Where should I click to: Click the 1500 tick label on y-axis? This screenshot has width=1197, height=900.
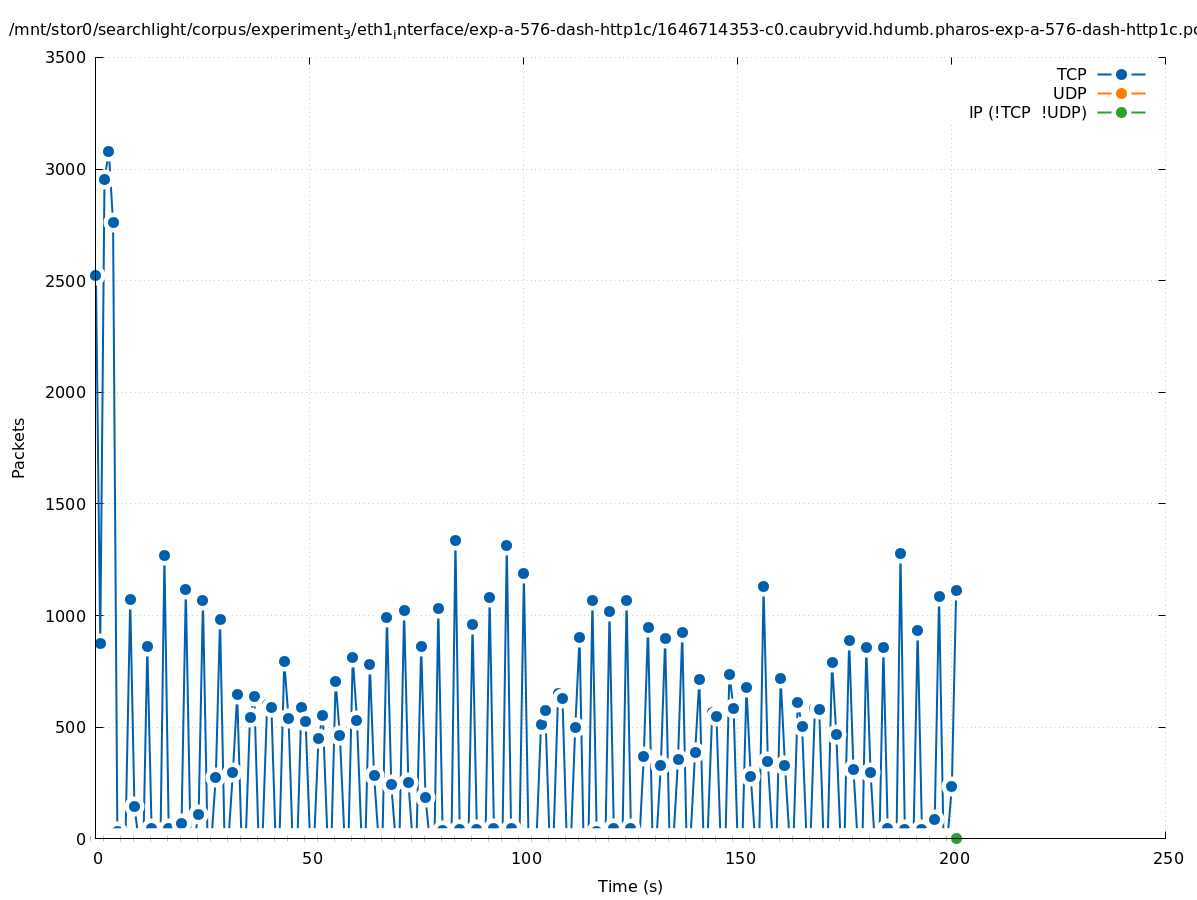coord(66,504)
